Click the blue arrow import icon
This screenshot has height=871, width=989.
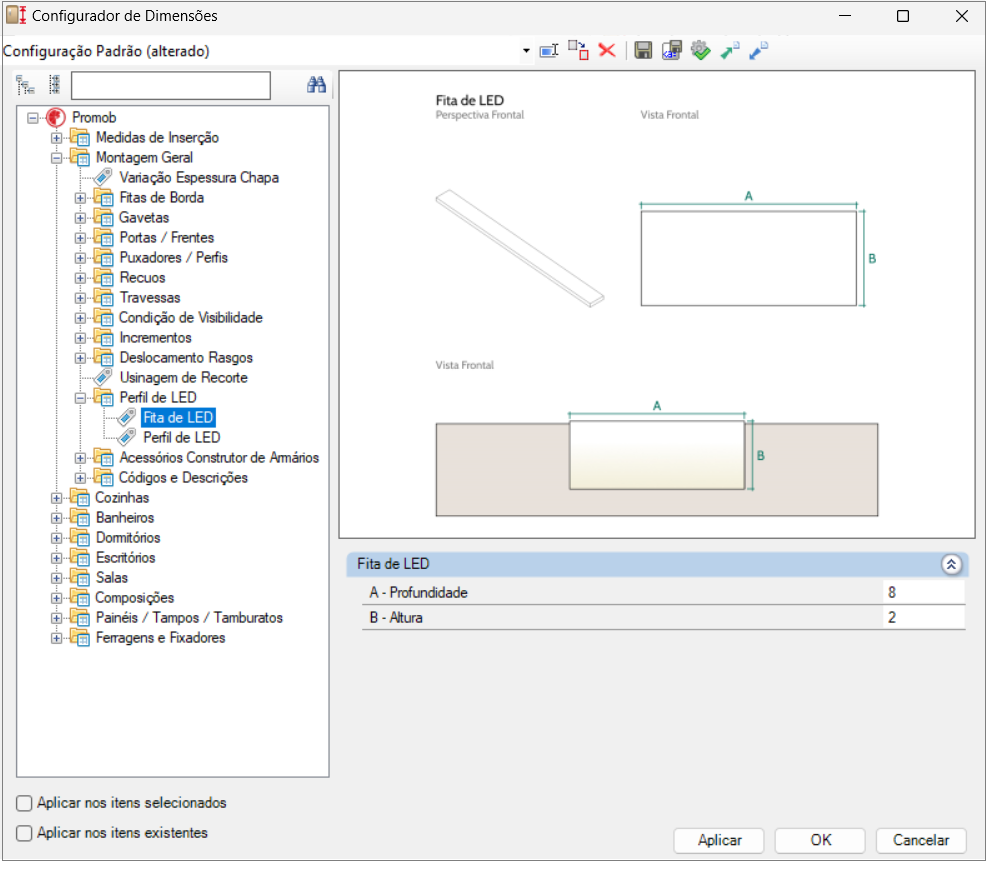tap(759, 51)
